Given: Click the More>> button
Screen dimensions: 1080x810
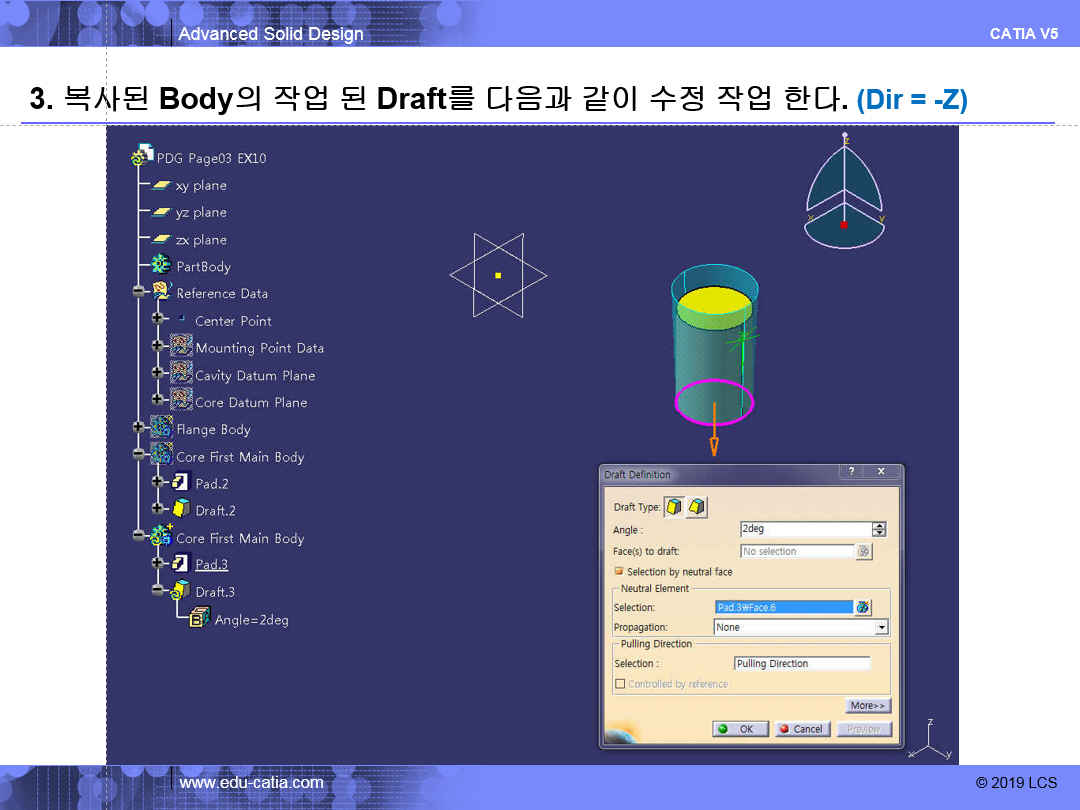Looking at the screenshot, I should click(867, 705).
